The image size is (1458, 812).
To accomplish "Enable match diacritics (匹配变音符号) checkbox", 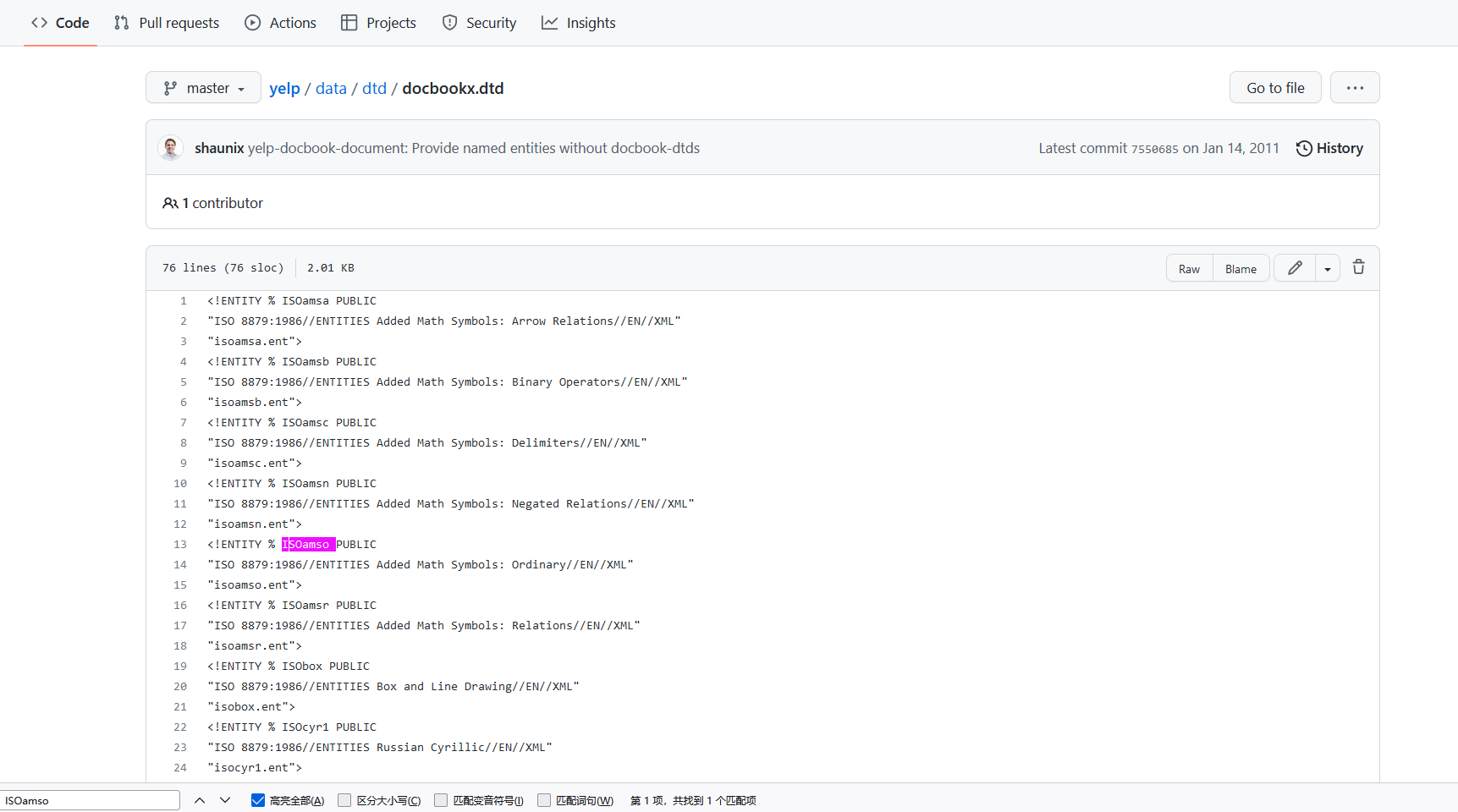I will coord(441,800).
